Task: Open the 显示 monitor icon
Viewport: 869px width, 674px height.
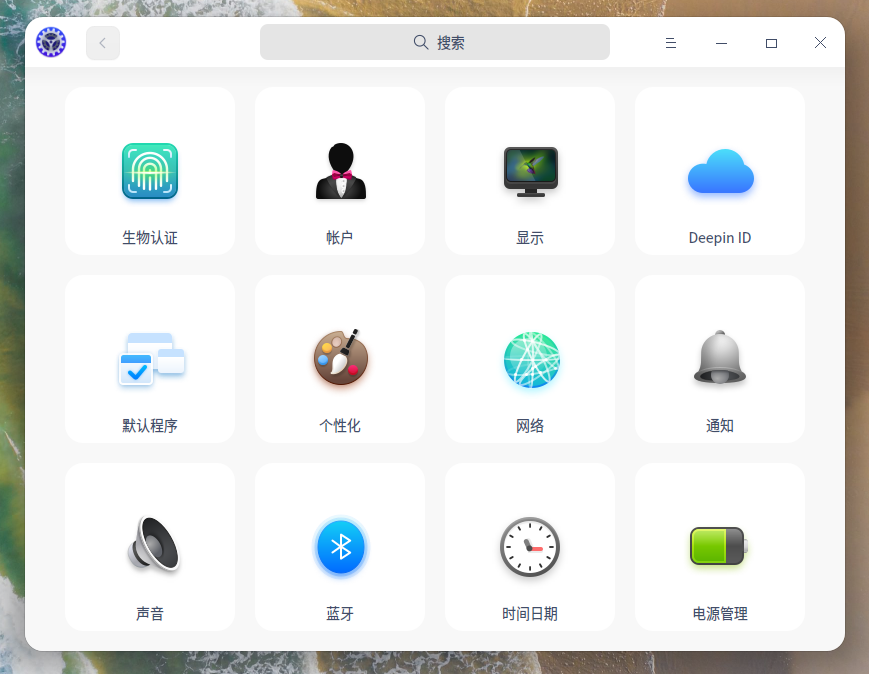Action: coord(531,171)
